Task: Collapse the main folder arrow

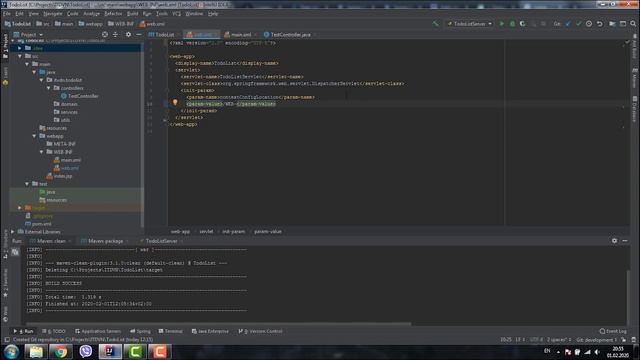Action: (27, 64)
